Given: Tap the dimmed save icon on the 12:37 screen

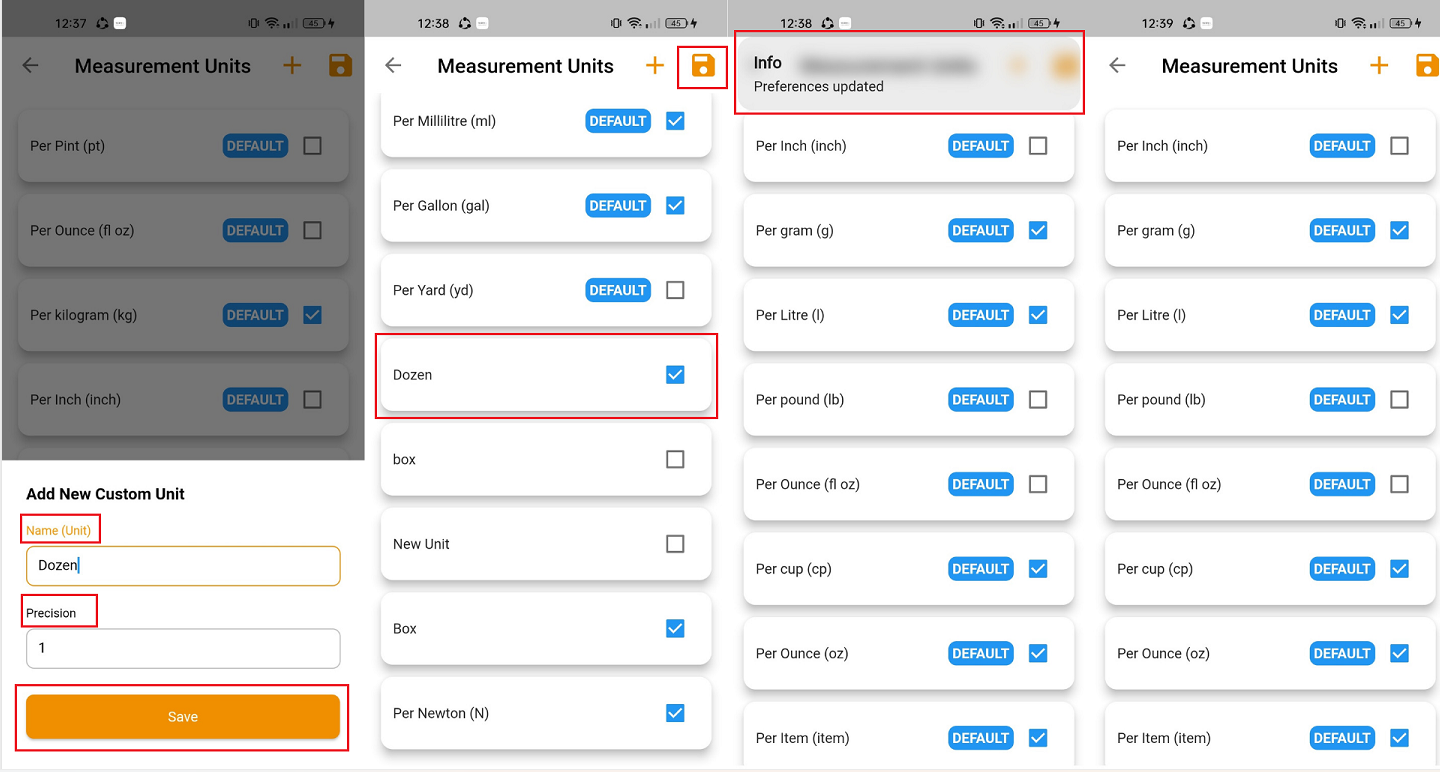Looking at the screenshot, I should 341,66.
